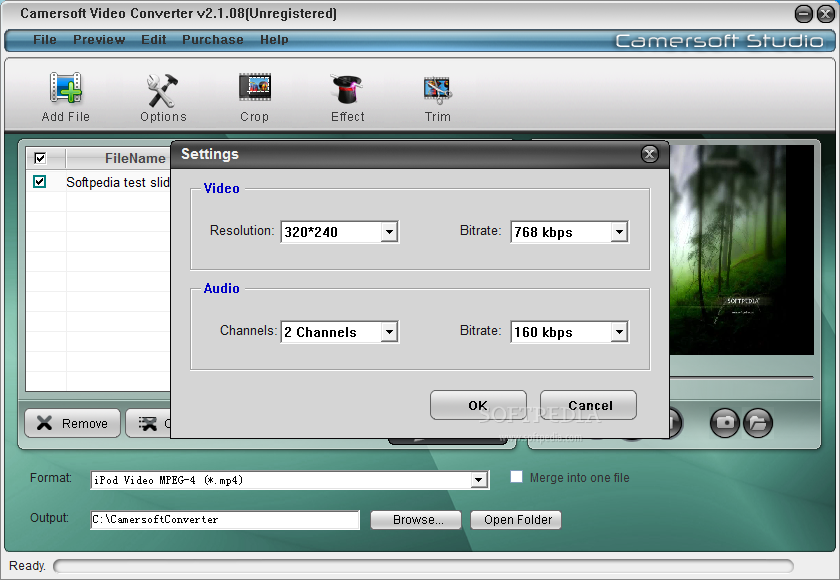This screenshot has height=580, width=840.
Task: Dismiss settings with the Cancel button
Action: click(588, 405)
